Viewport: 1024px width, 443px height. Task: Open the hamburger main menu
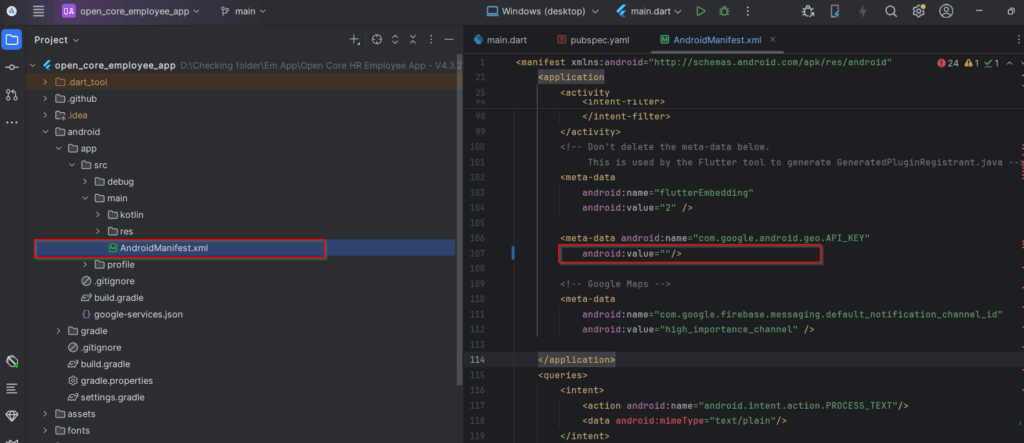tap(38, 11)
